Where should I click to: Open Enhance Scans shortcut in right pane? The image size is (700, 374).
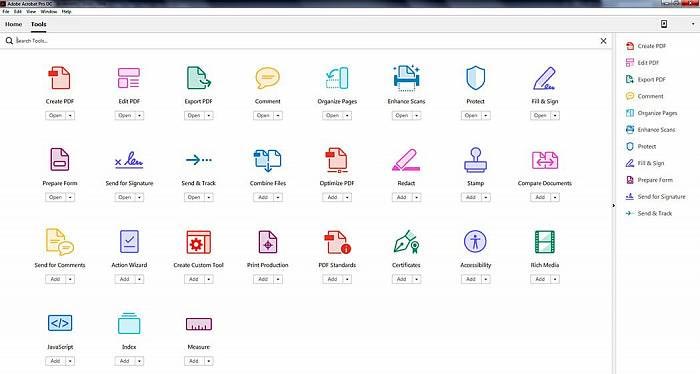[x=650, y=129]
